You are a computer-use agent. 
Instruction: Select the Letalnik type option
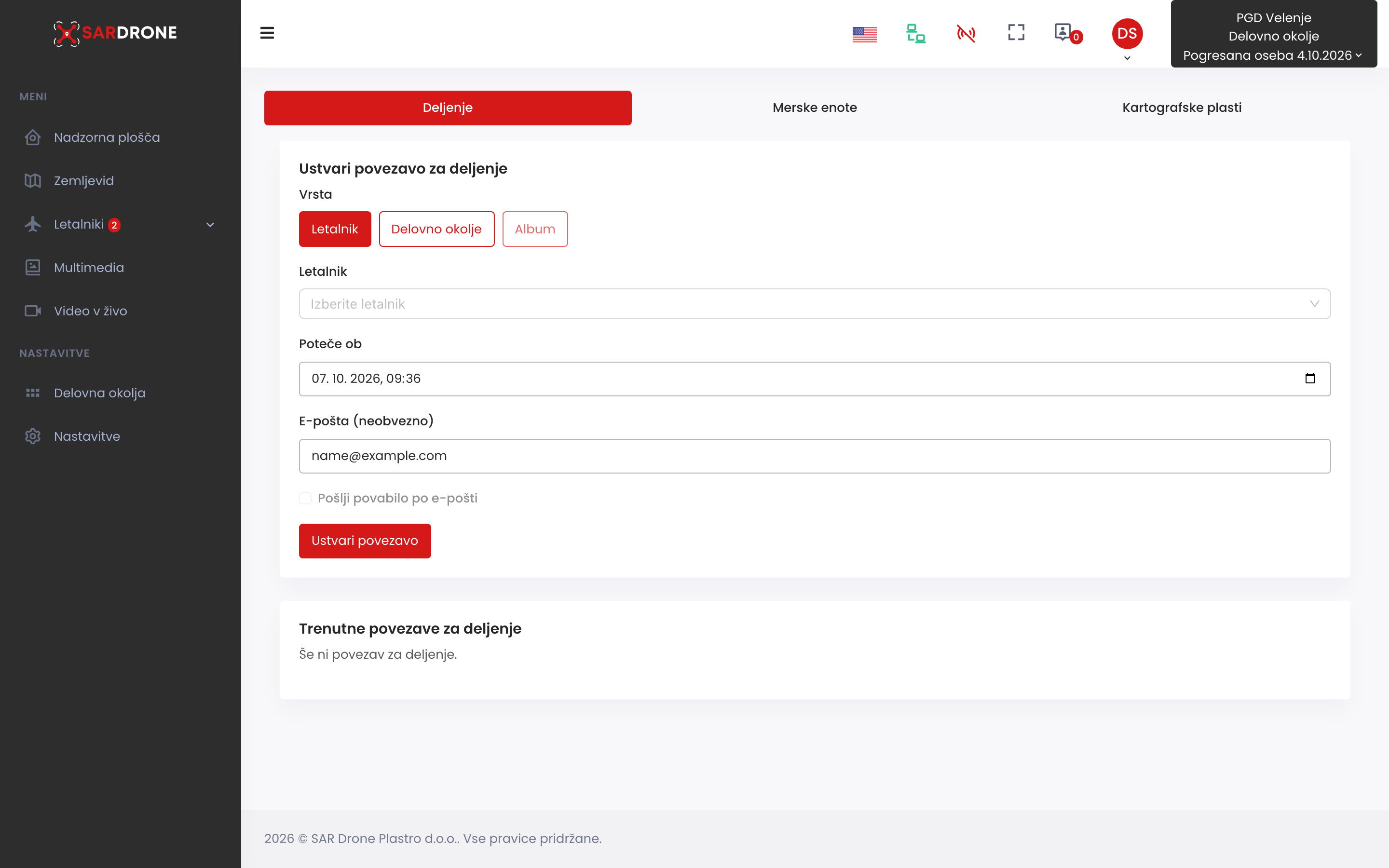335,229
